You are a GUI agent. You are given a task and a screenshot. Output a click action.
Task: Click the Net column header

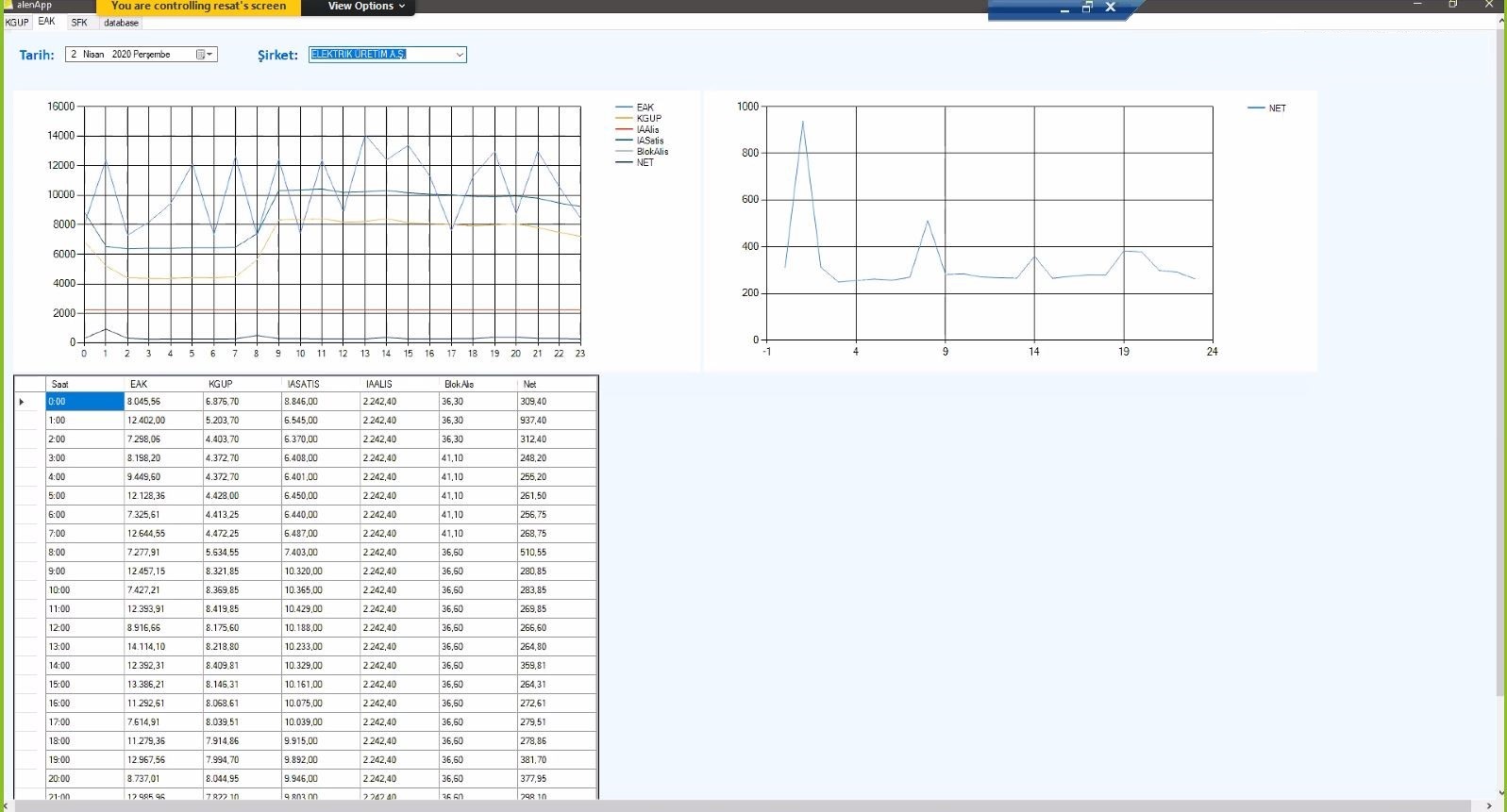point(530,384)
